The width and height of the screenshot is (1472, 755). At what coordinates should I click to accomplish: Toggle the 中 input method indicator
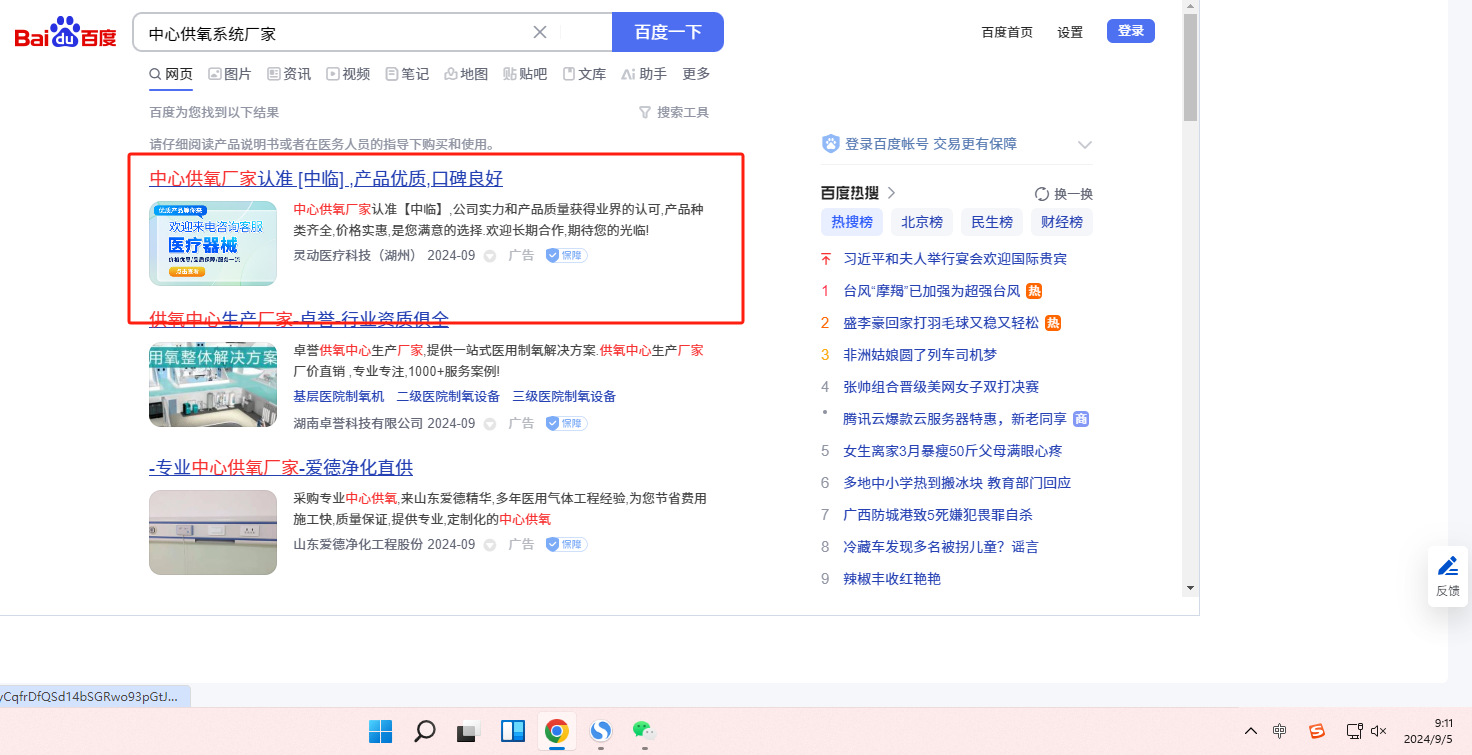tap(1279, 731)
